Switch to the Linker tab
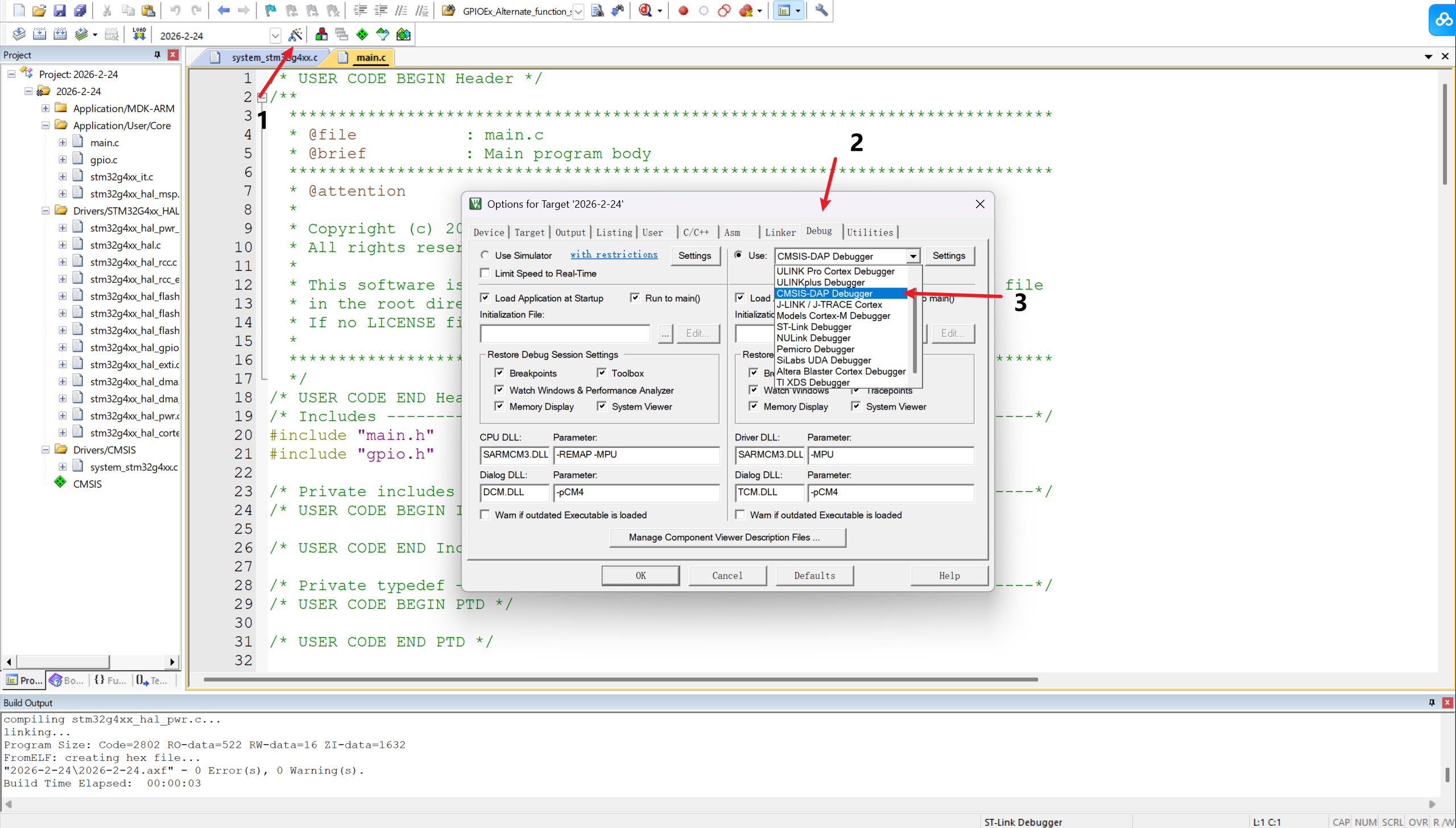This screenshot has height=828, width=1456. pyautogui.click(x=780, y=232)
